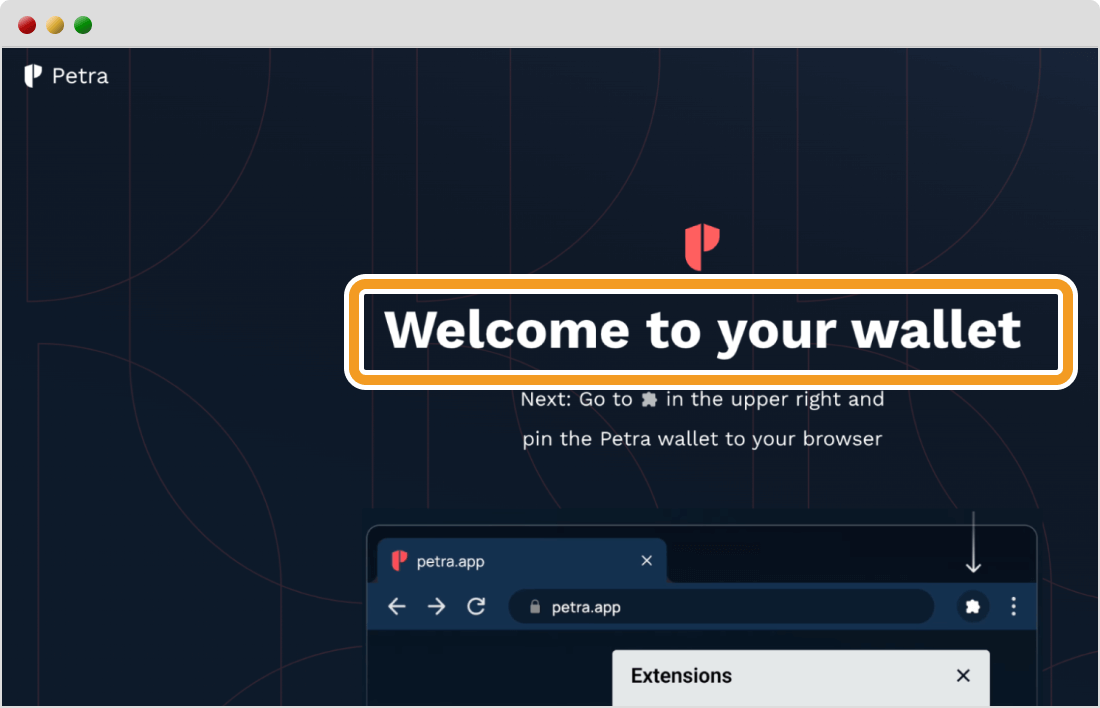Select the petra.app browser tab

point(521,561)
